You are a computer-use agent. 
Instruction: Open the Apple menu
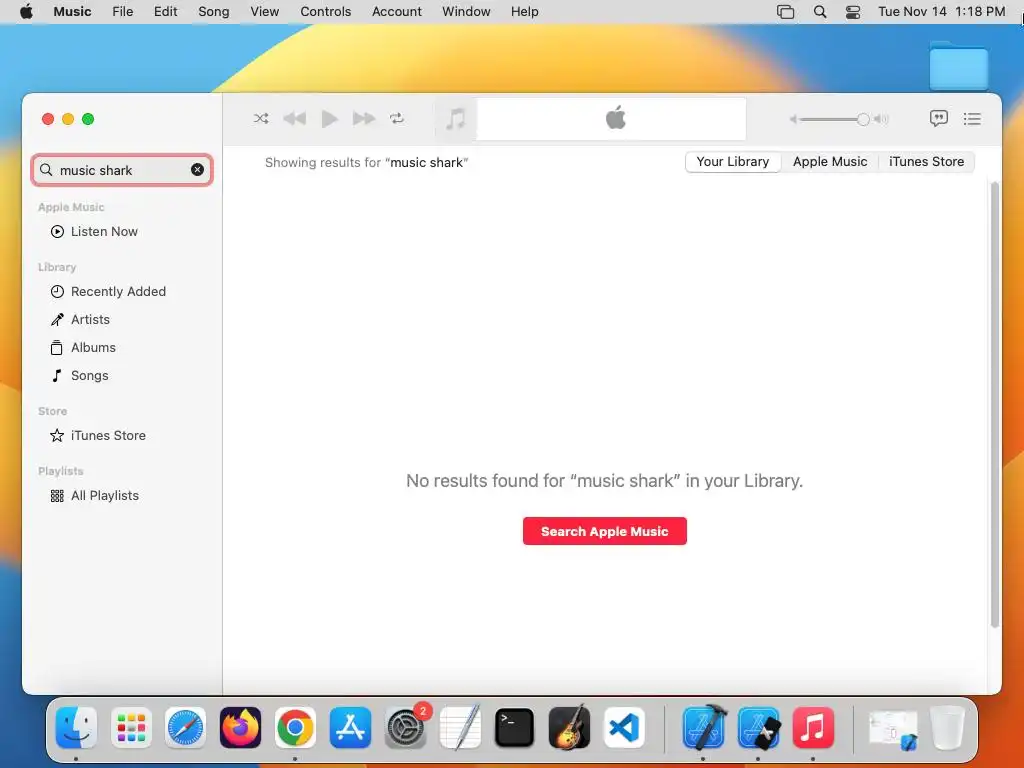pos(26,12)
